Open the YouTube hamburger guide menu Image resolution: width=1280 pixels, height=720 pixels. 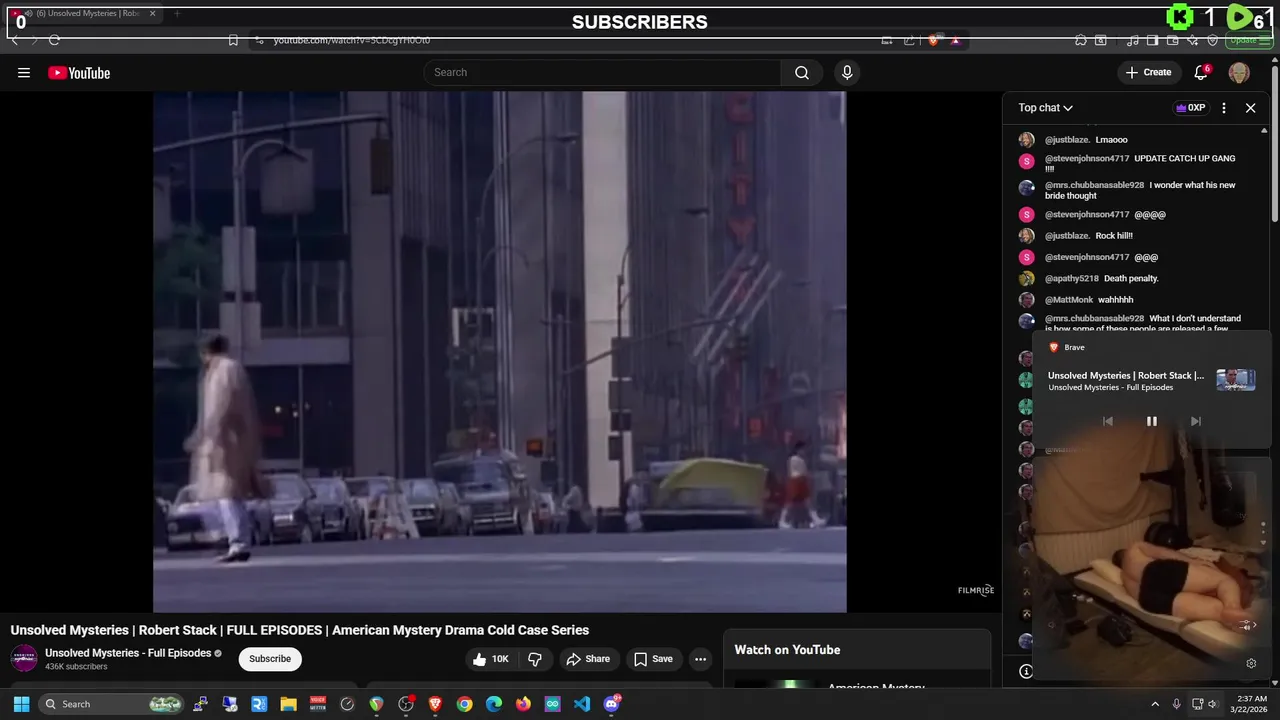pyautogui.click(x=24, y=72)
